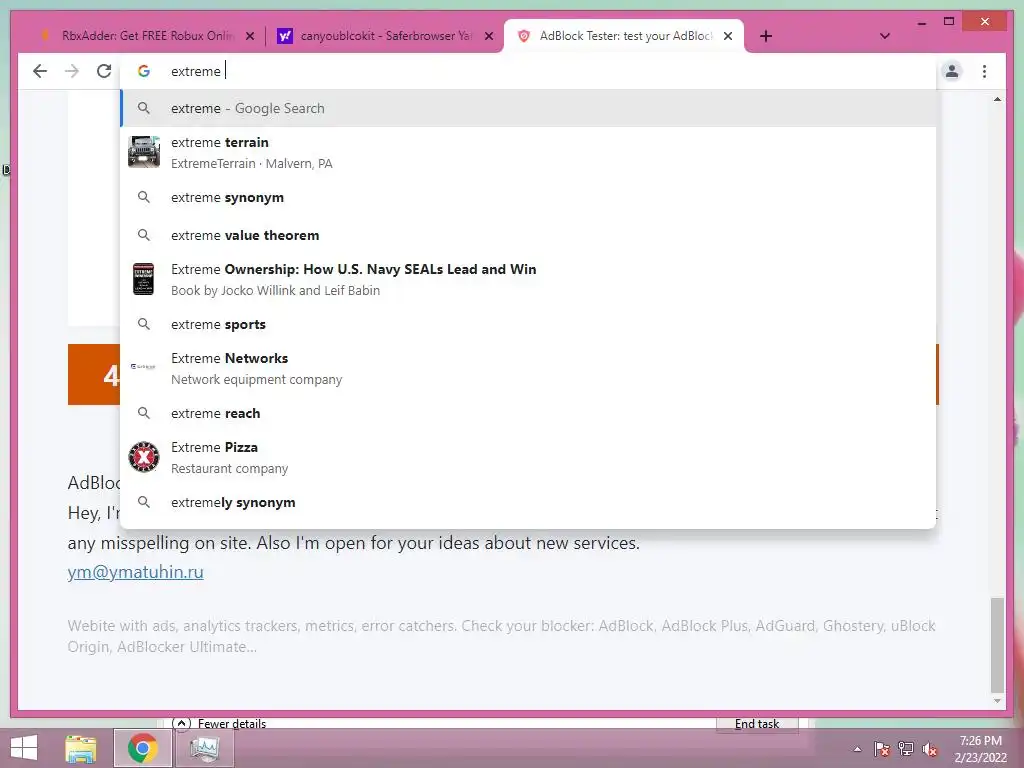Close the RbxAdder tab
1024x768 pixels.
click(249, 37)
